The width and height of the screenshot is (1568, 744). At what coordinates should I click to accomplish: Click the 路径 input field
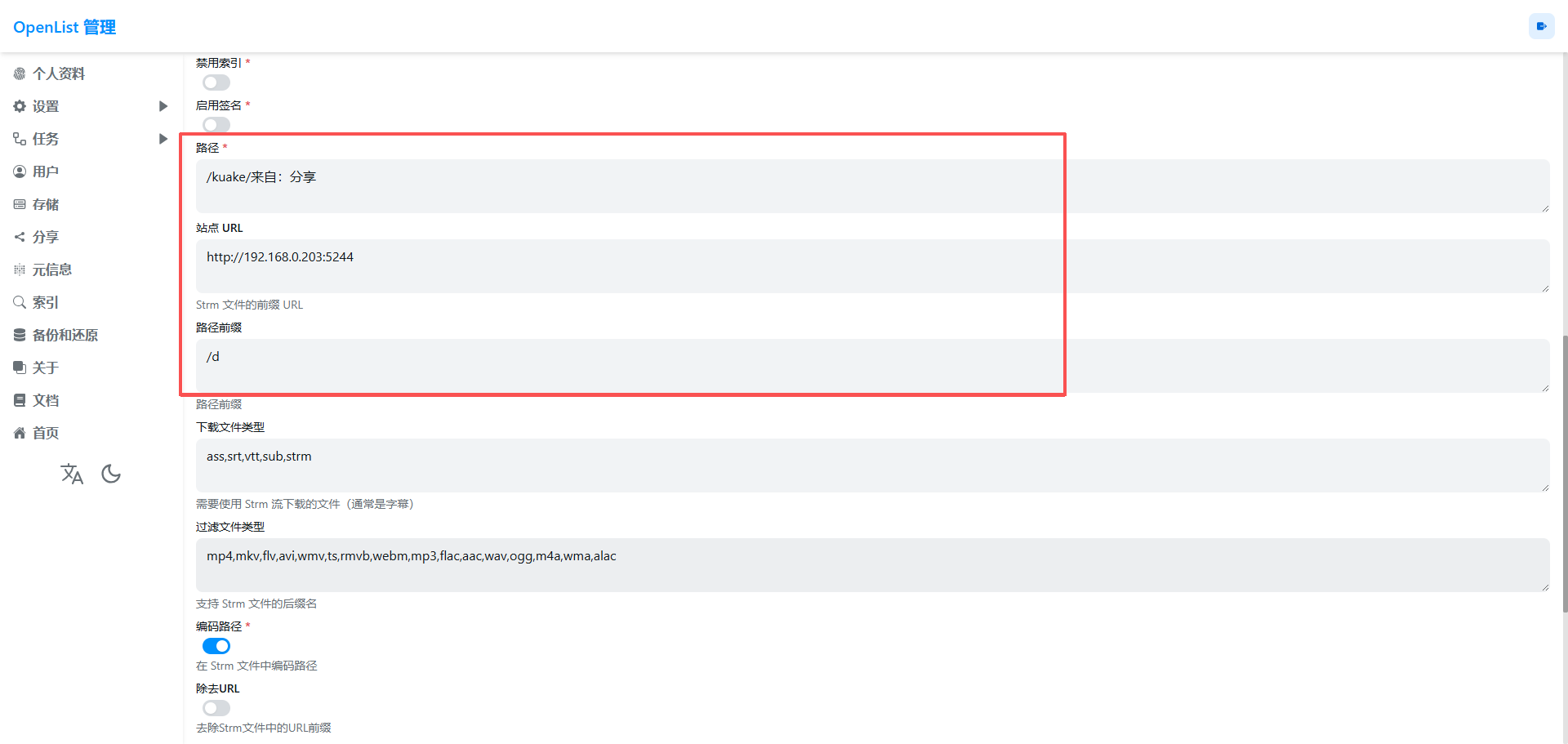[x=873, y=186]
